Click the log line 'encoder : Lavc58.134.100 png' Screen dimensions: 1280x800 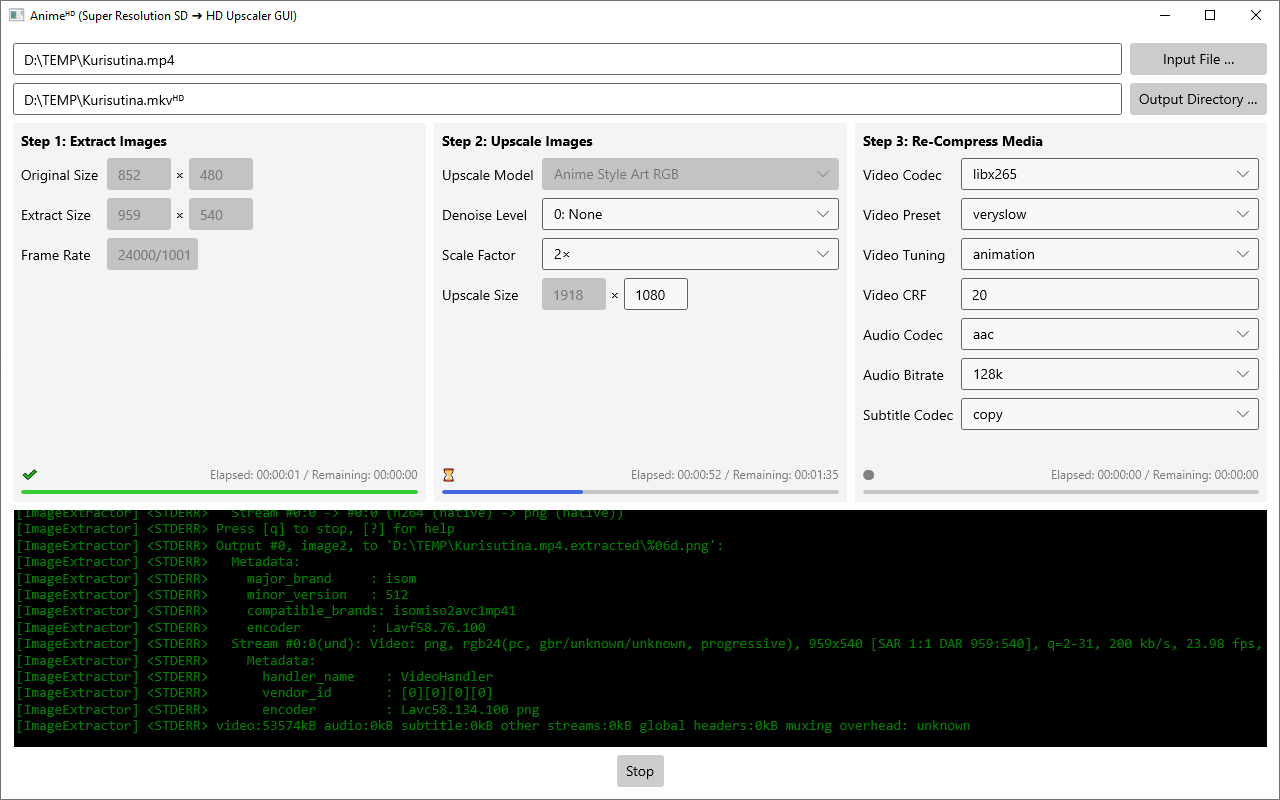click(x=278, y=709)
